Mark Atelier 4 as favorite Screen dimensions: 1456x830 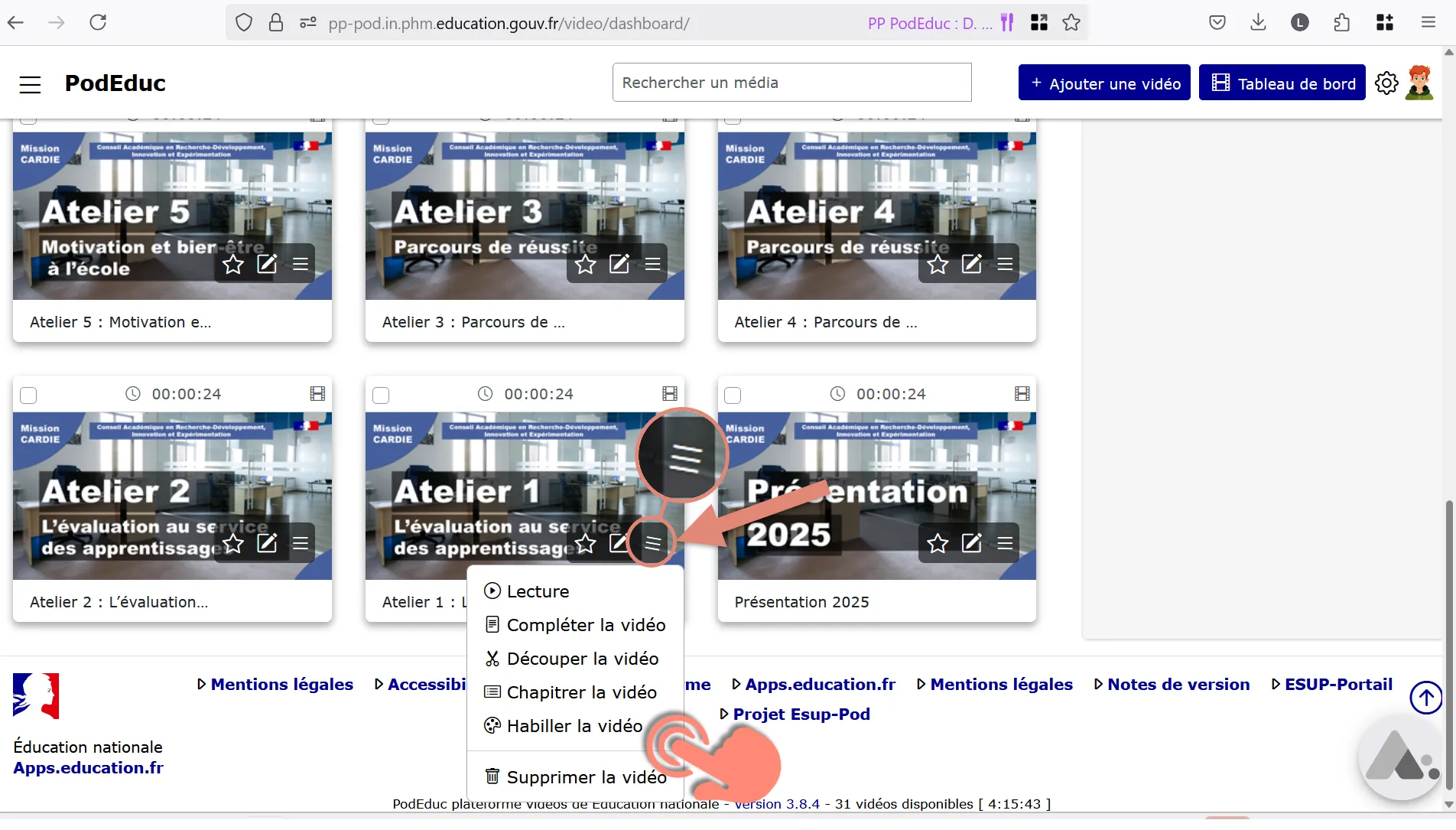point(938,265)
